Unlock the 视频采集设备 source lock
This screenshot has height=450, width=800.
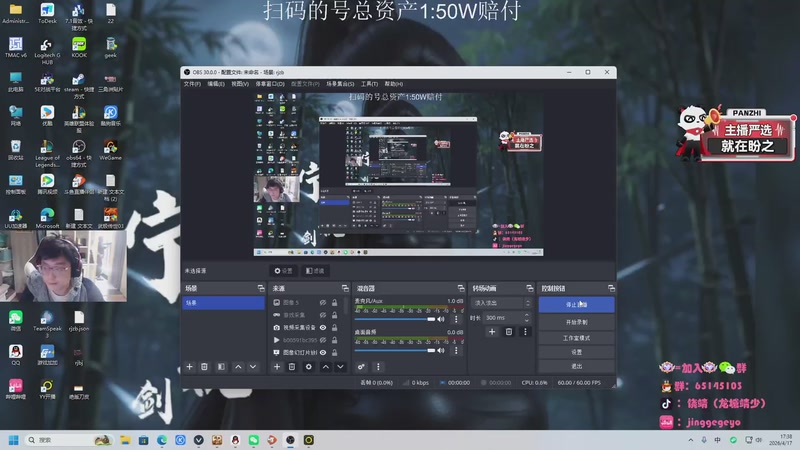335,328
